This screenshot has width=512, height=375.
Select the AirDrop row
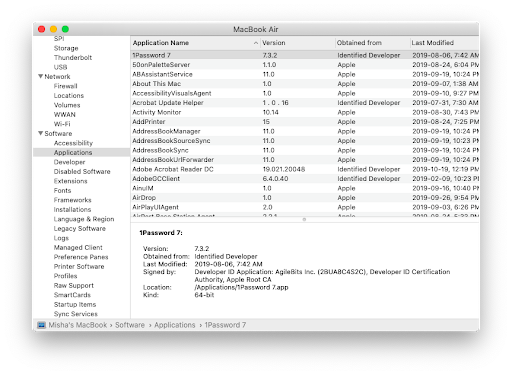click(x=305, y=198)
